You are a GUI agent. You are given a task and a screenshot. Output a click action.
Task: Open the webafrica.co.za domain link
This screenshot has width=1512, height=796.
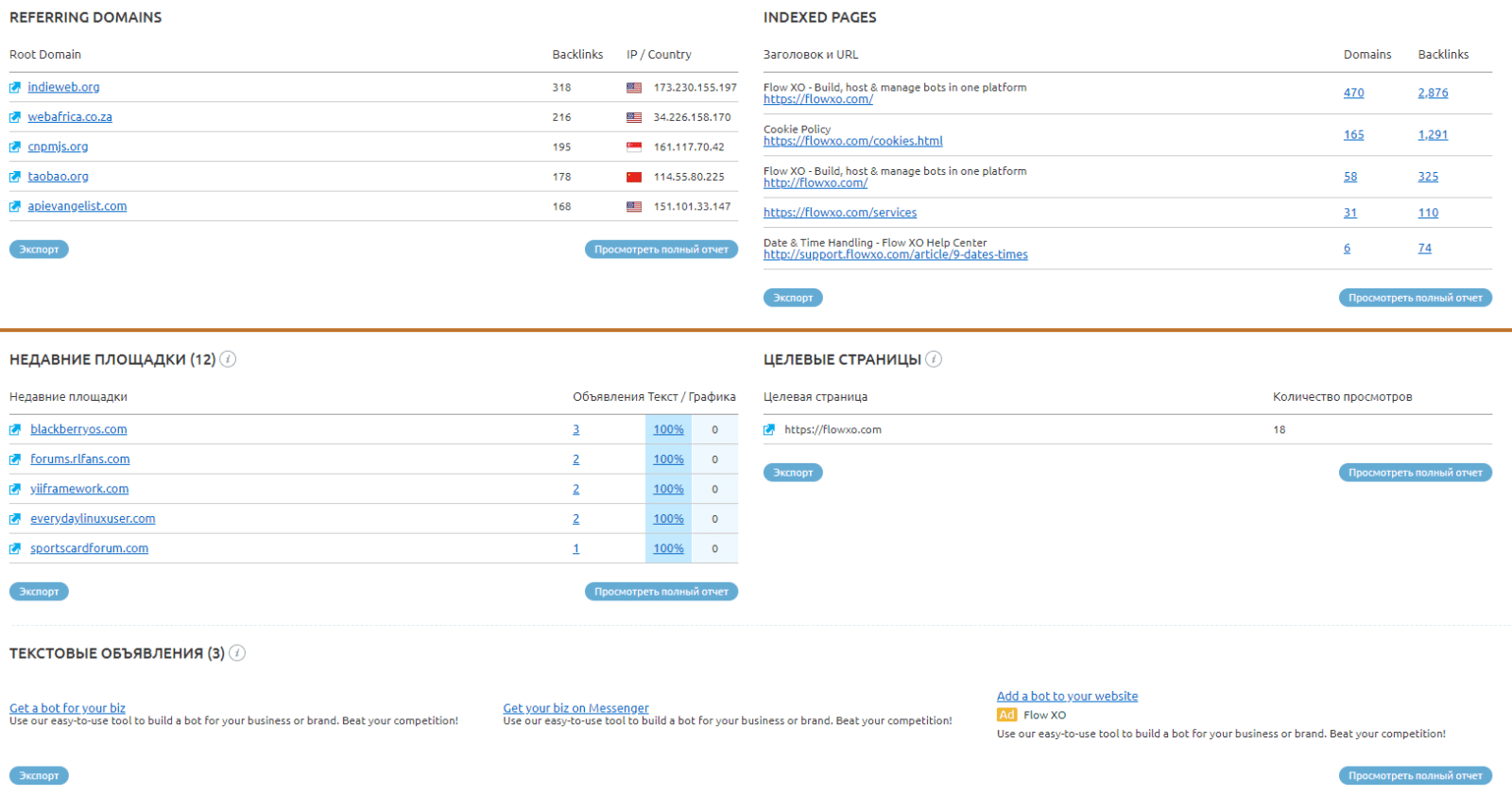[70, 117]
